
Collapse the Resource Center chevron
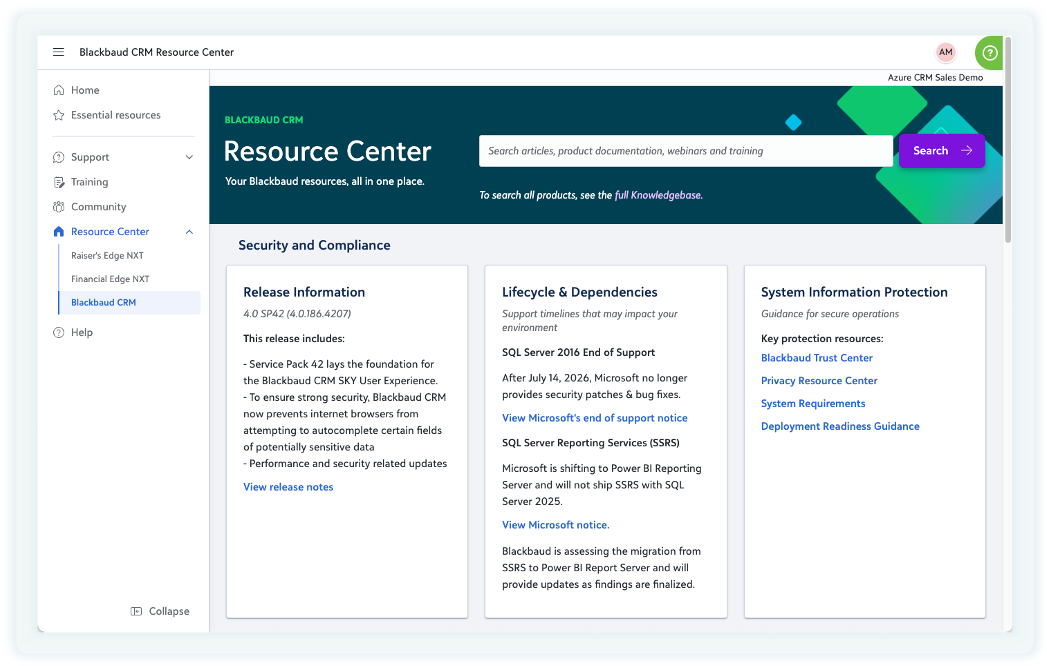click(189, 232)
